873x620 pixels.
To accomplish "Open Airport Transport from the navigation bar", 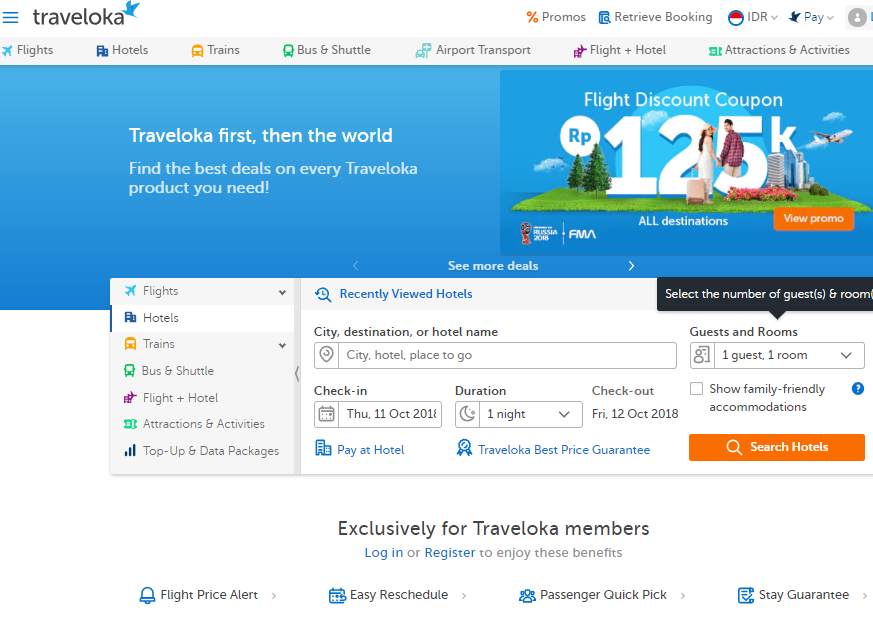I will coord(472,49).
